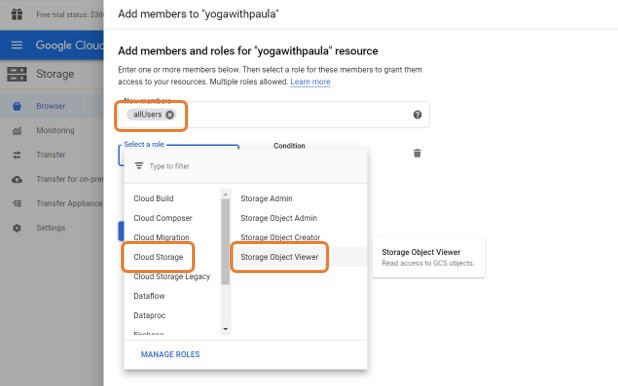Click the Storage product icon
Viewport: 618px width, 386px height.
pyautogui.click(x=17, y=74)
